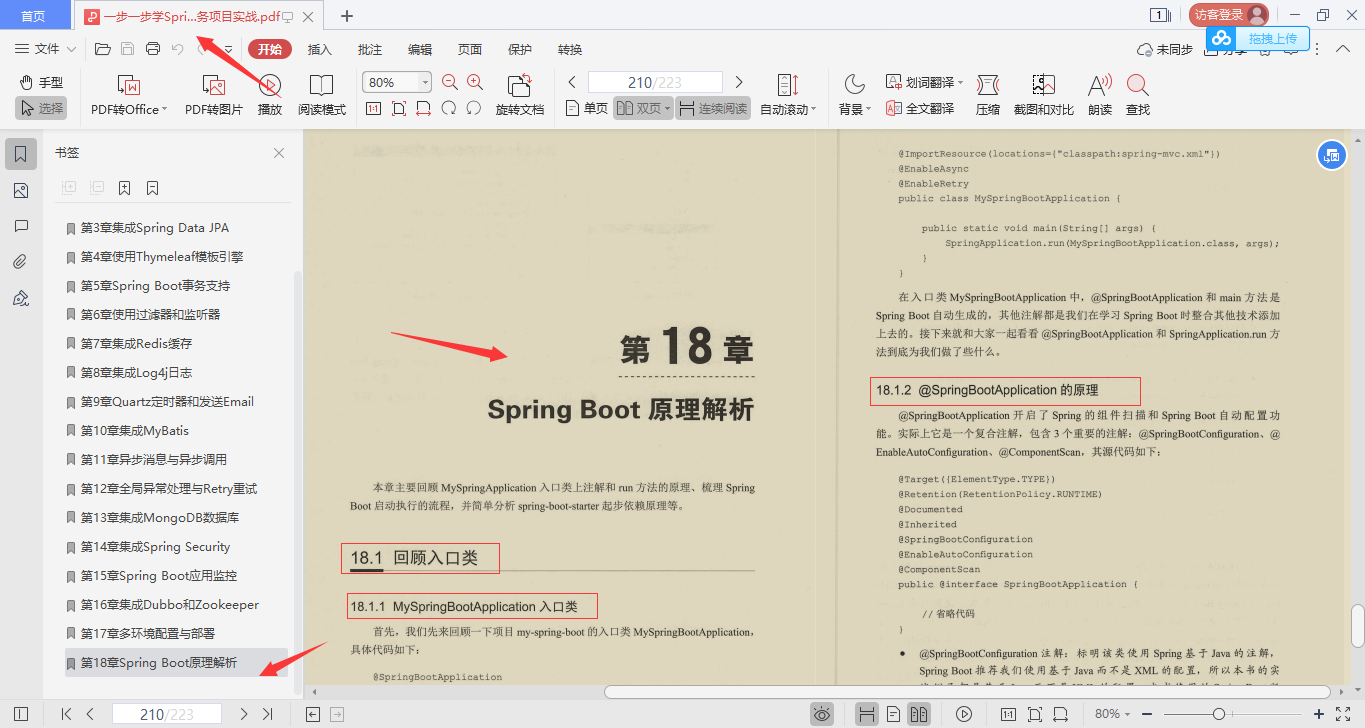Click the horizontal scrollbar under the pages
Screen dimensions: 1365x728
click(967, 691)
